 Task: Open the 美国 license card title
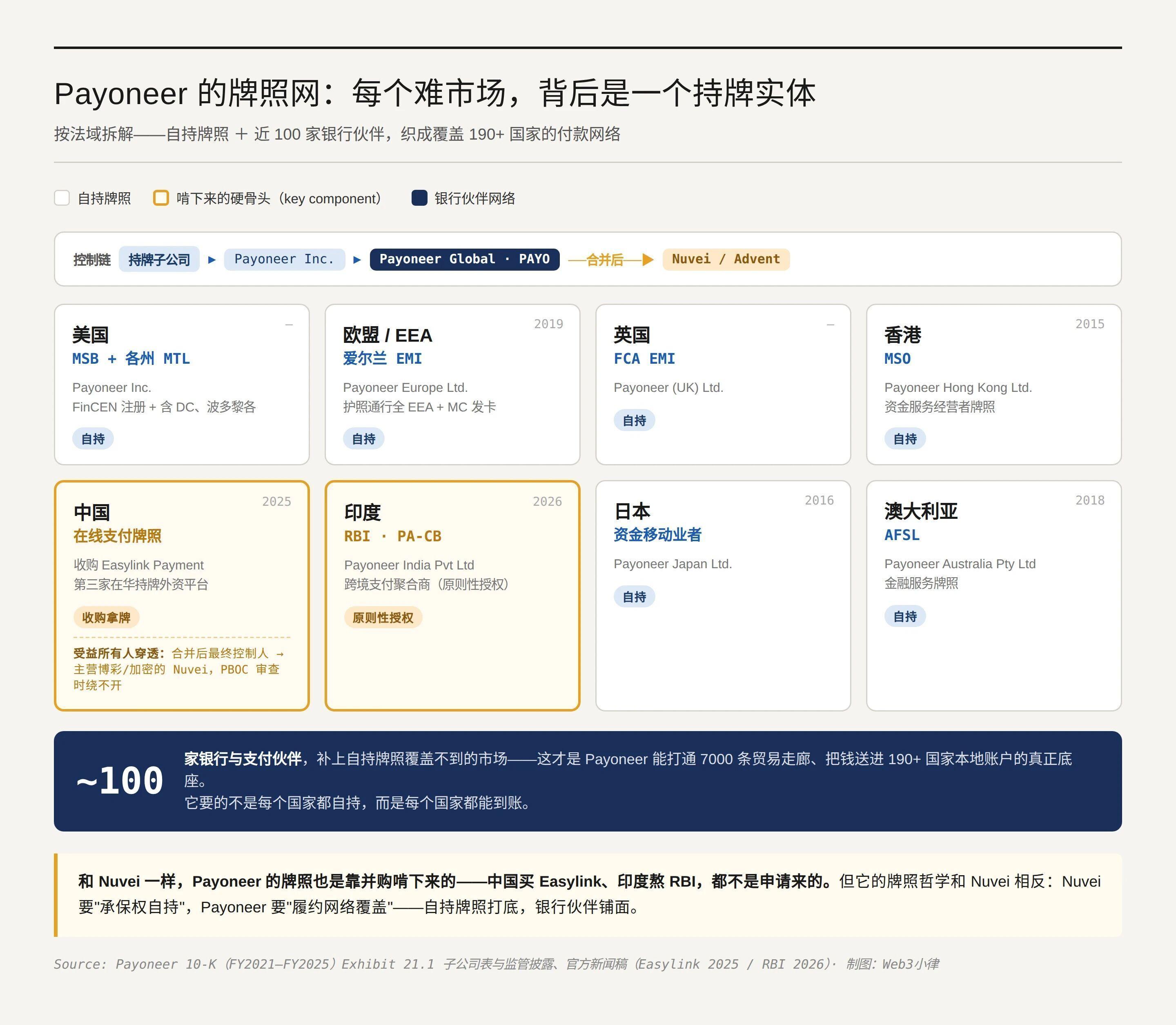point(90,335)
